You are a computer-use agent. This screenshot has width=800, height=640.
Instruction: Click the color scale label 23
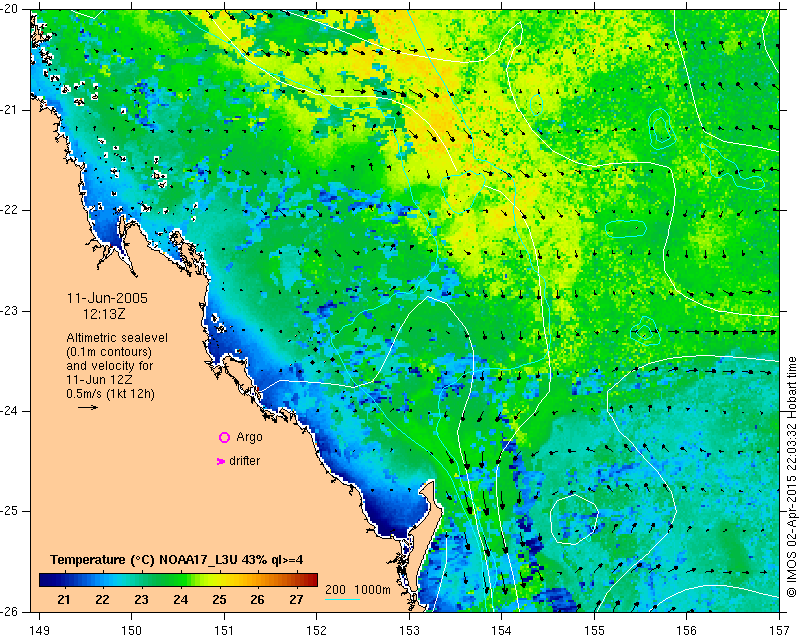141,600
